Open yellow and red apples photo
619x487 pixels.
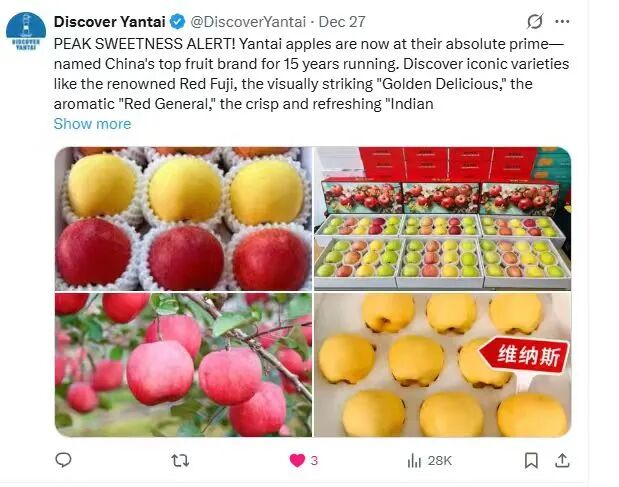point(183,219)
